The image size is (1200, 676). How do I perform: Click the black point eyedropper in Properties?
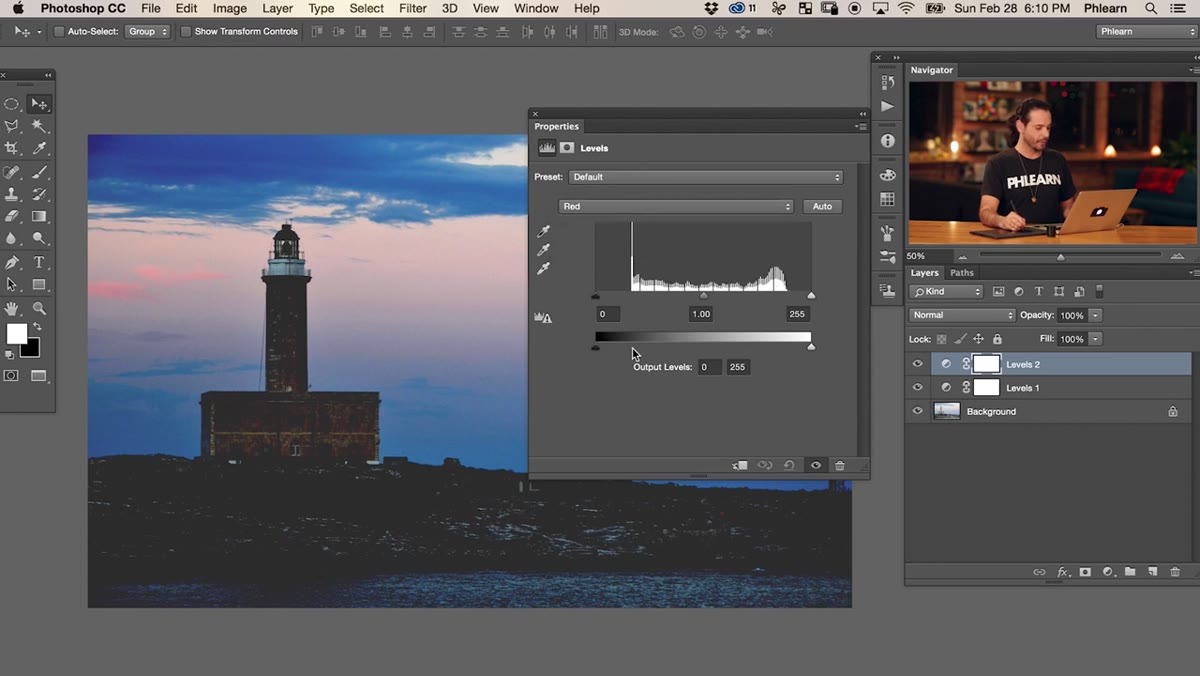pos(544,232)
